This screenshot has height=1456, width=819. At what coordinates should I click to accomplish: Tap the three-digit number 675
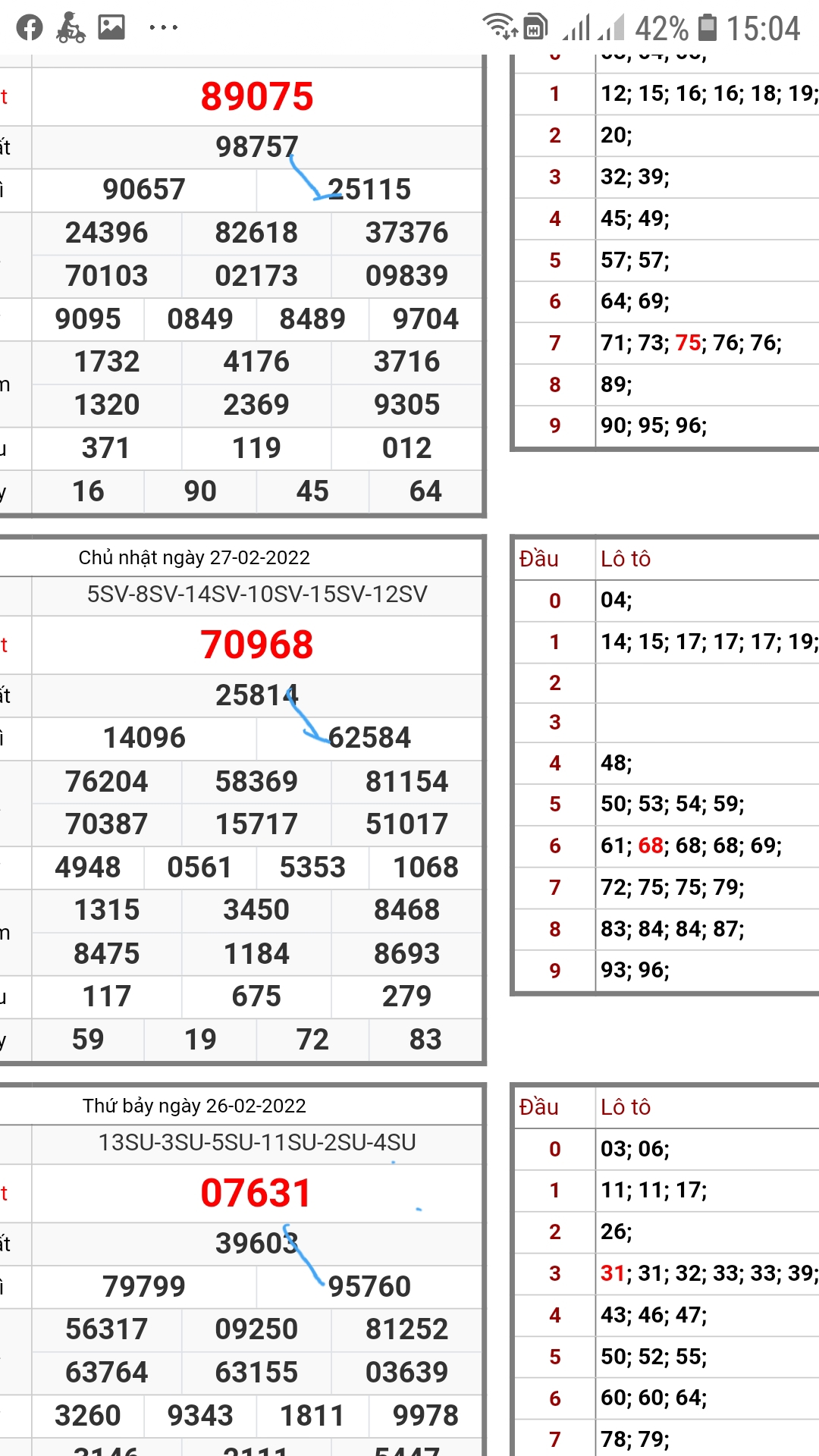tap(257, 996)
